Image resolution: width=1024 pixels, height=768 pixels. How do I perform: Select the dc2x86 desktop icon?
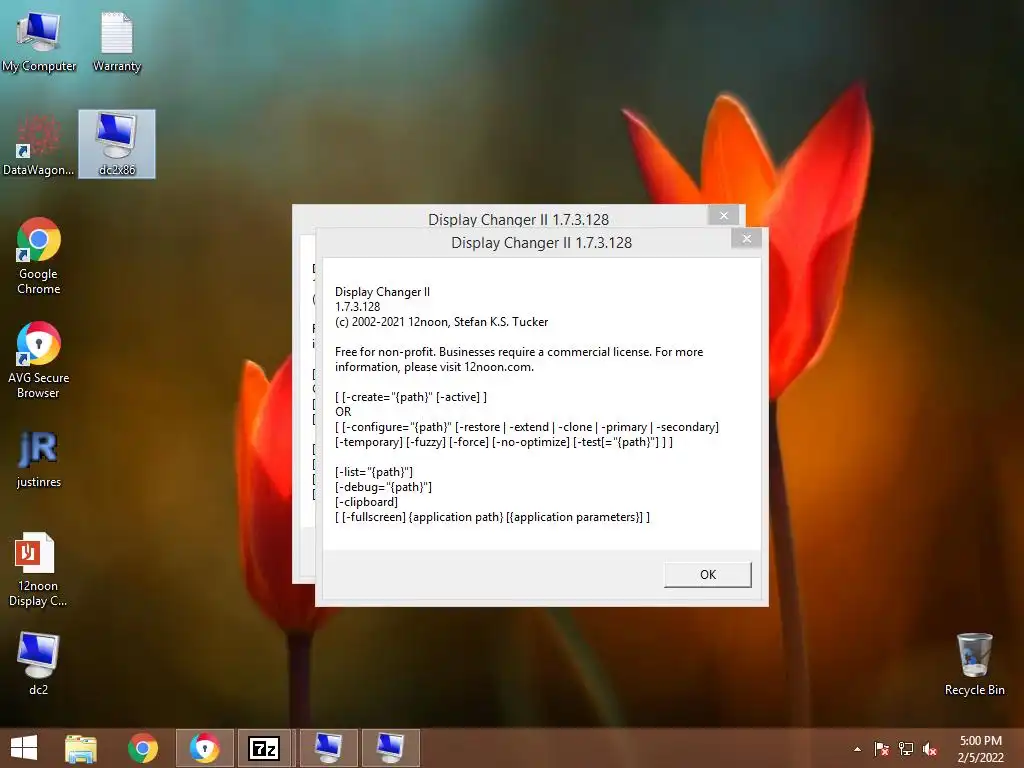pos(117,144)
